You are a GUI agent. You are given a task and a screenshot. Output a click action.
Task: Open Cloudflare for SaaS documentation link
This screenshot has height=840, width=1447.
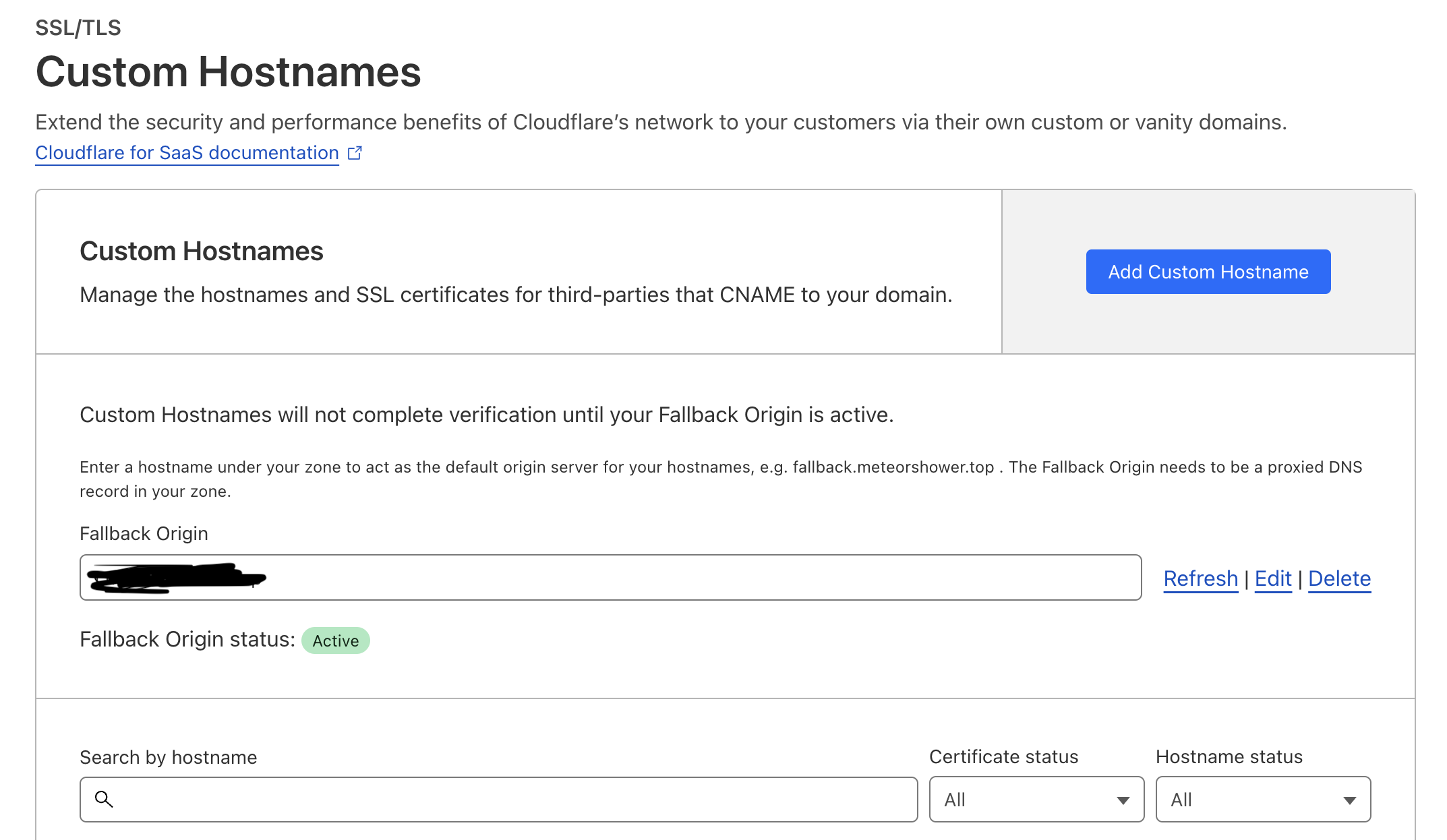[187, 153]
